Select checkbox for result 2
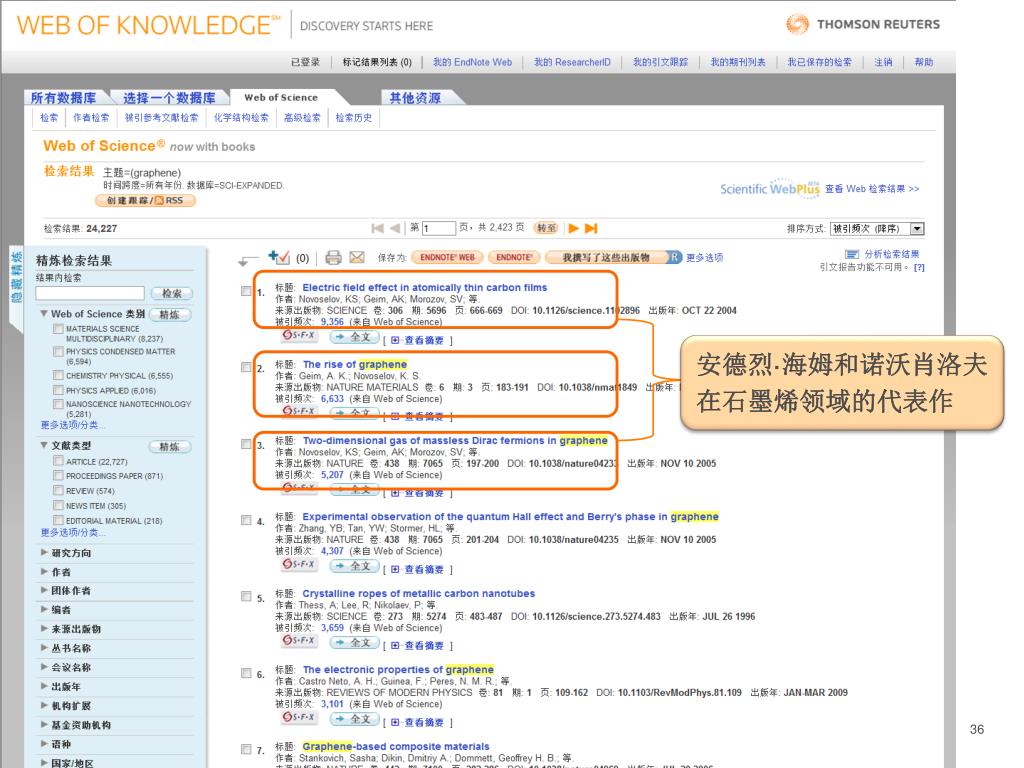This screenshot has width=1024, height=768. (246, 367)
